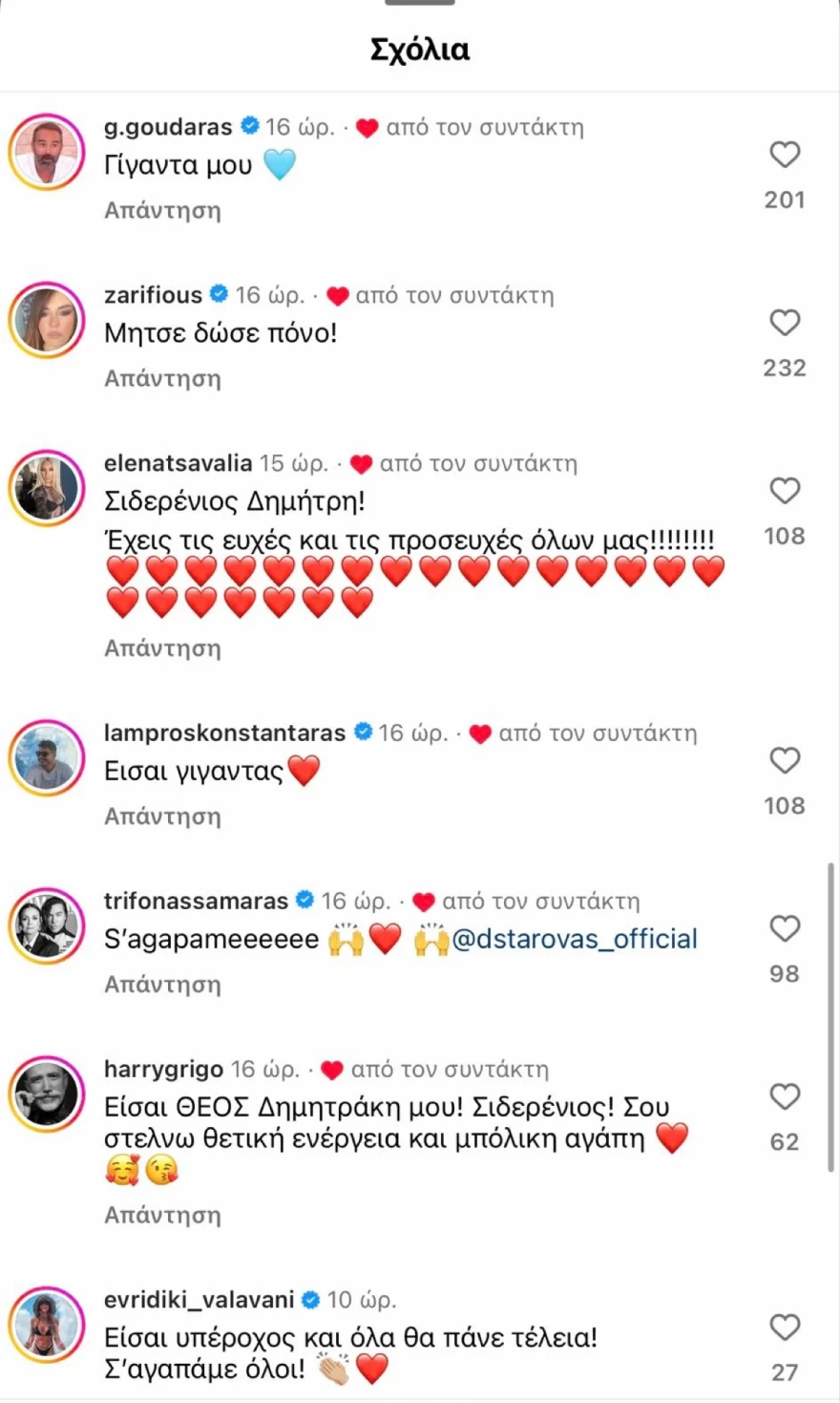Tap heart icon on evridiki_valavani's comment
Image resolution: width=840 pixels, height=1403 pixels.
point(785,1328)
